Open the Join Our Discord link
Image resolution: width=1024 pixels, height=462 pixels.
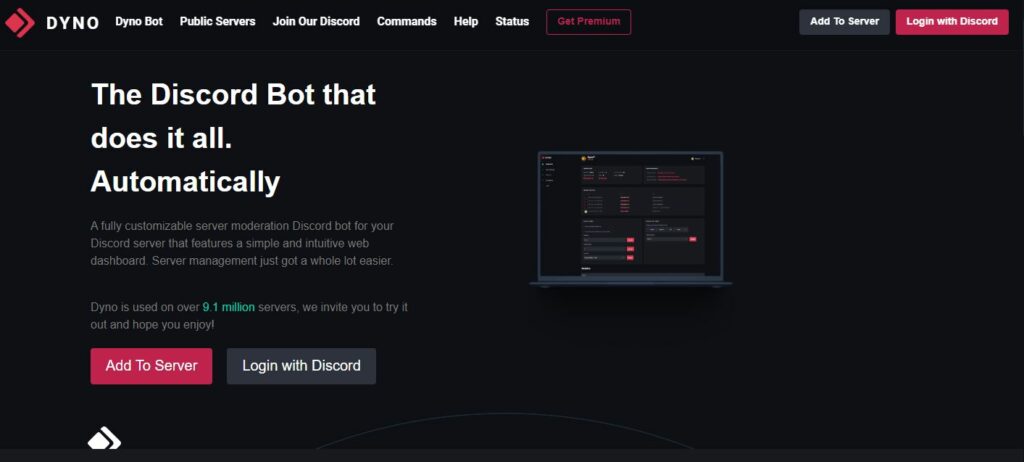[316, 22]
